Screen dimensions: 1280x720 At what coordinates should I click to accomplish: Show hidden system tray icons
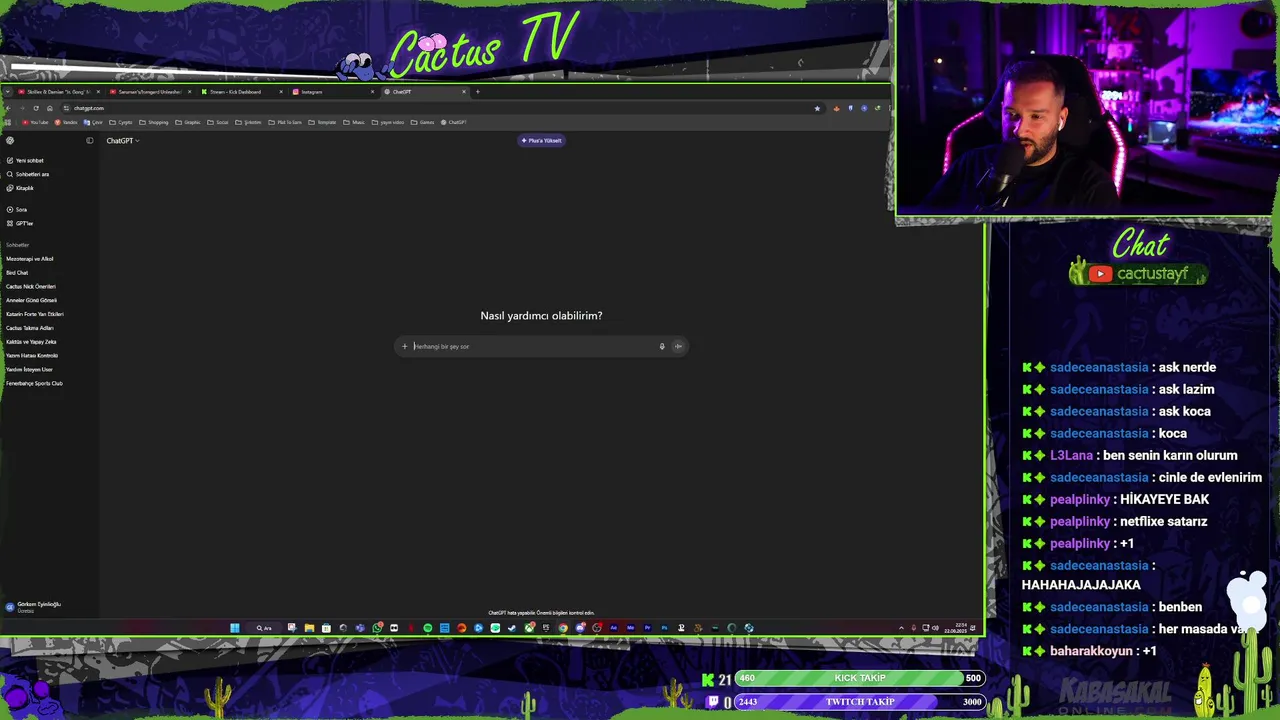click(x=901, y=628)
